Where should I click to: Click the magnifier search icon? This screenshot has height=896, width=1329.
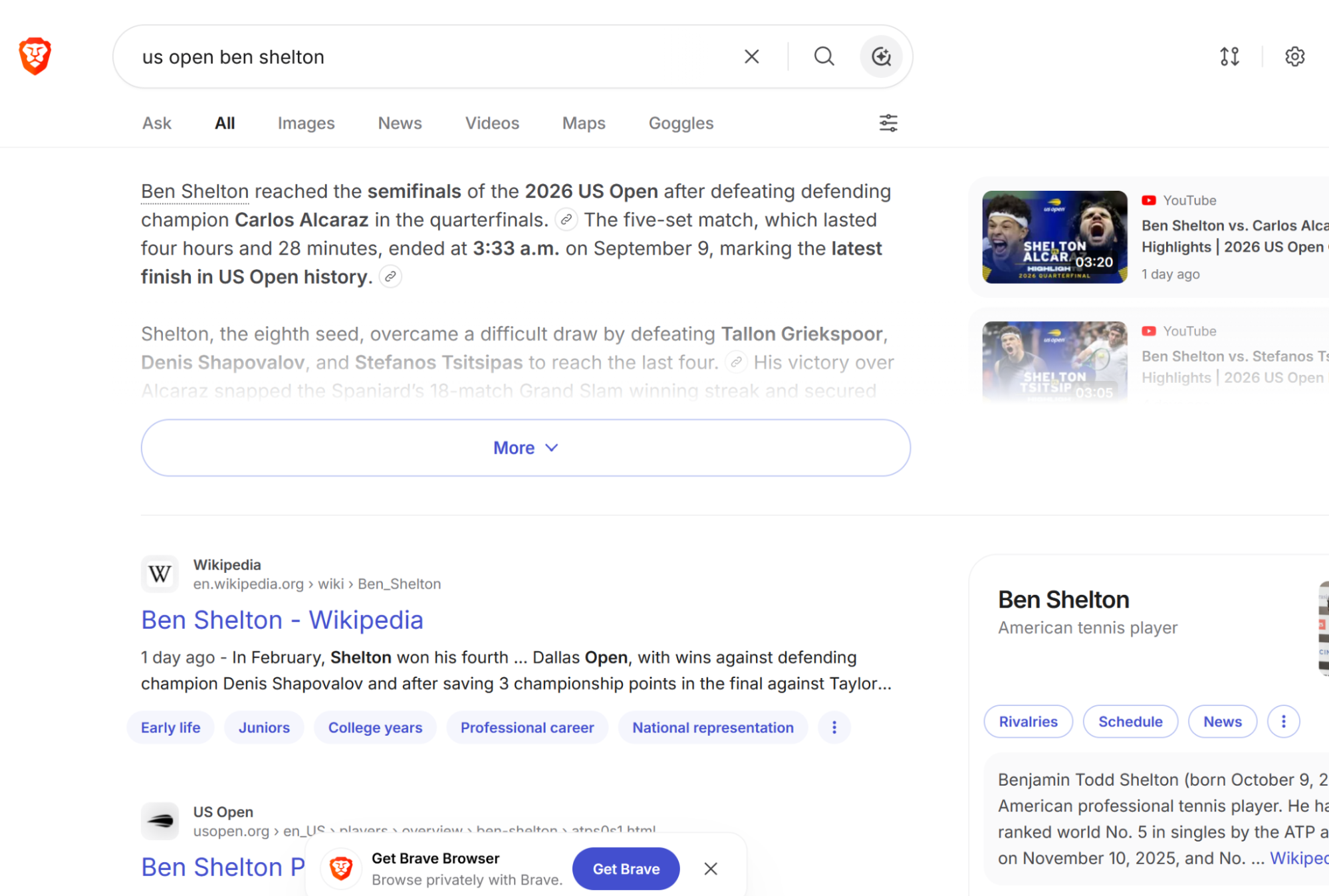824,56
